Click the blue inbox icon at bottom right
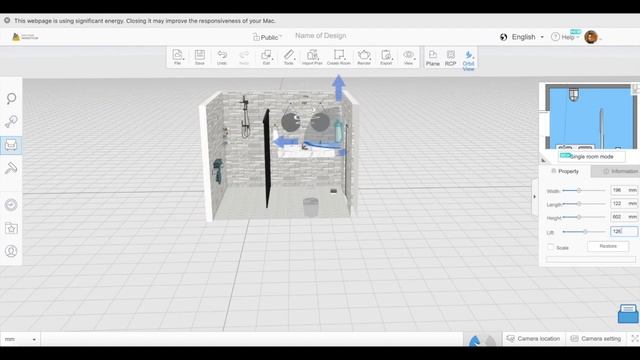640x360 pixels. click(x=628, y=313)
